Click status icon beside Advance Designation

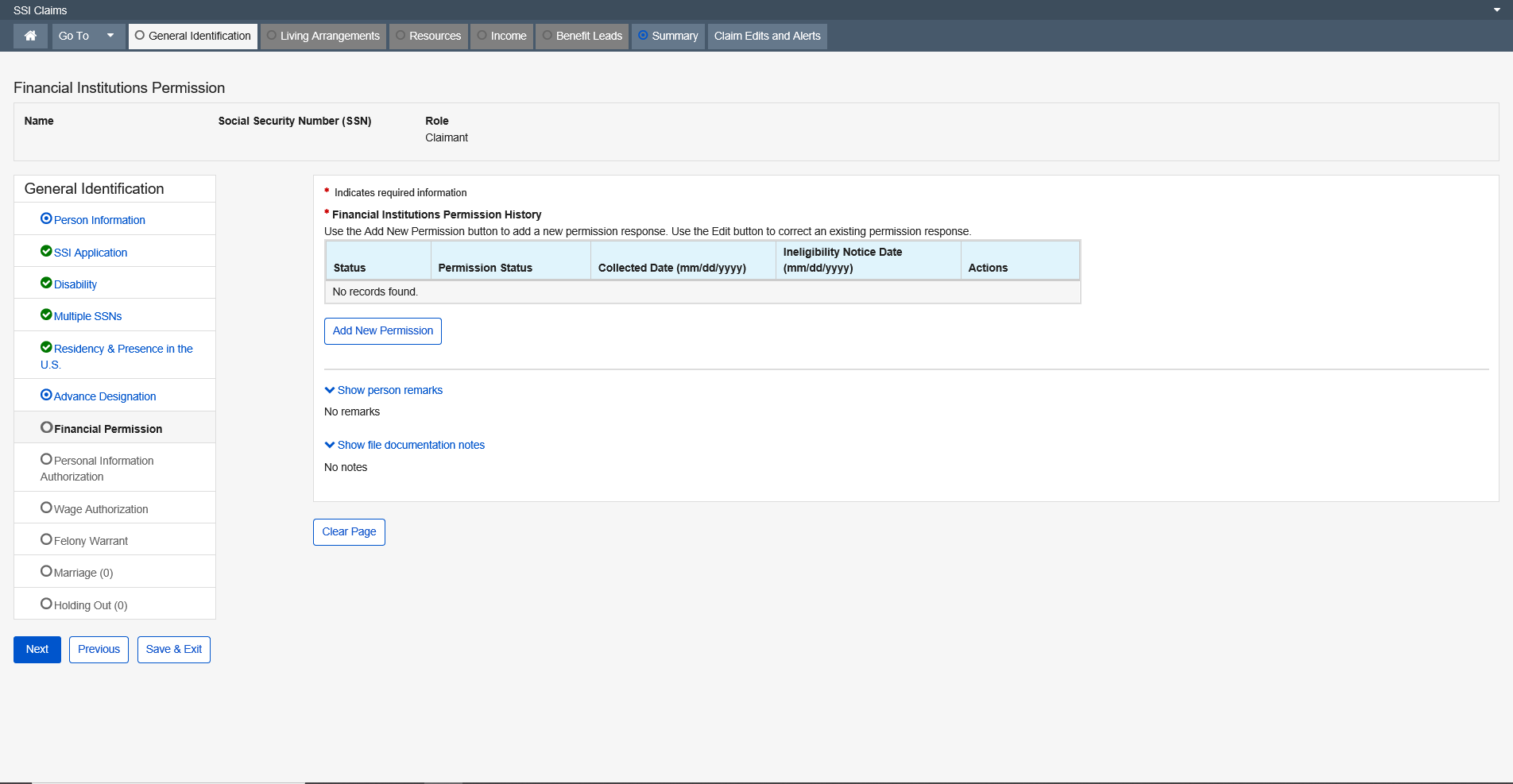click(x=46, y=395)
